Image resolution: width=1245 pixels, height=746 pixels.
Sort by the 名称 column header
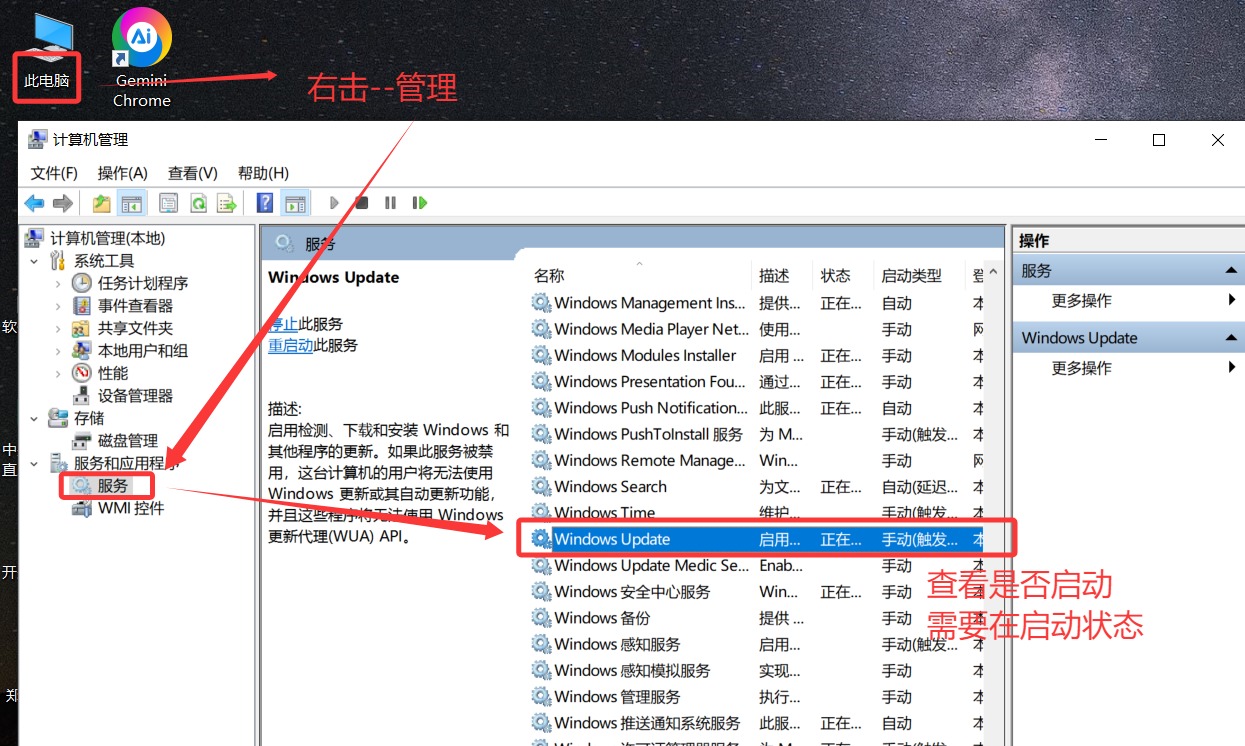coord(549,276)
